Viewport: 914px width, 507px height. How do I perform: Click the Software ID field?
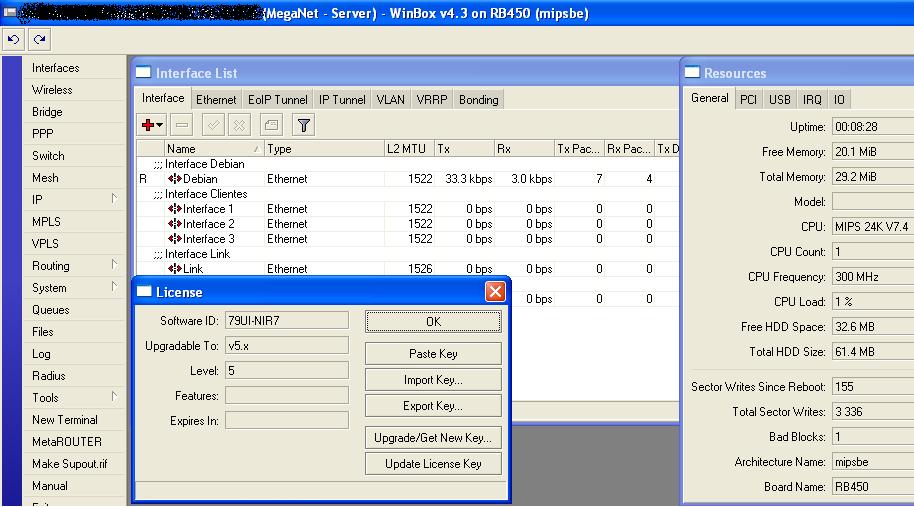[x=287, y=321]
